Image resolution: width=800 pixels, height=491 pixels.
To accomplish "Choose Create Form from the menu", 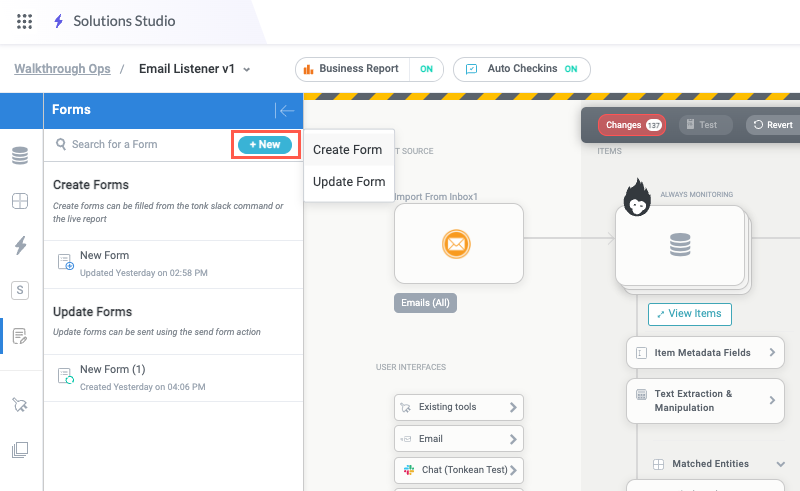I will click(x=348, y=150).
